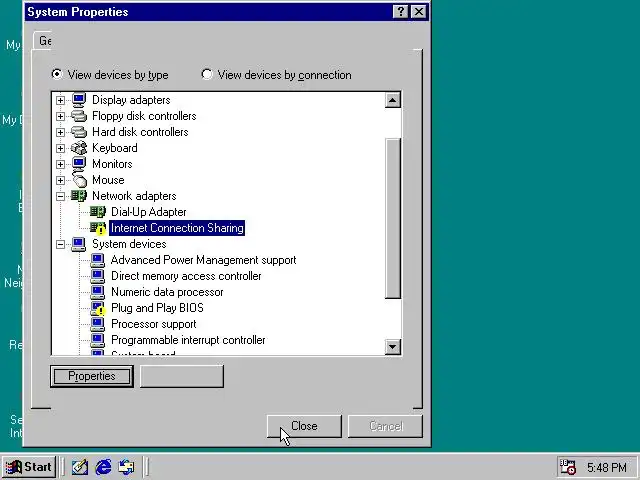Expand the Monitors node

pos(60,164)
